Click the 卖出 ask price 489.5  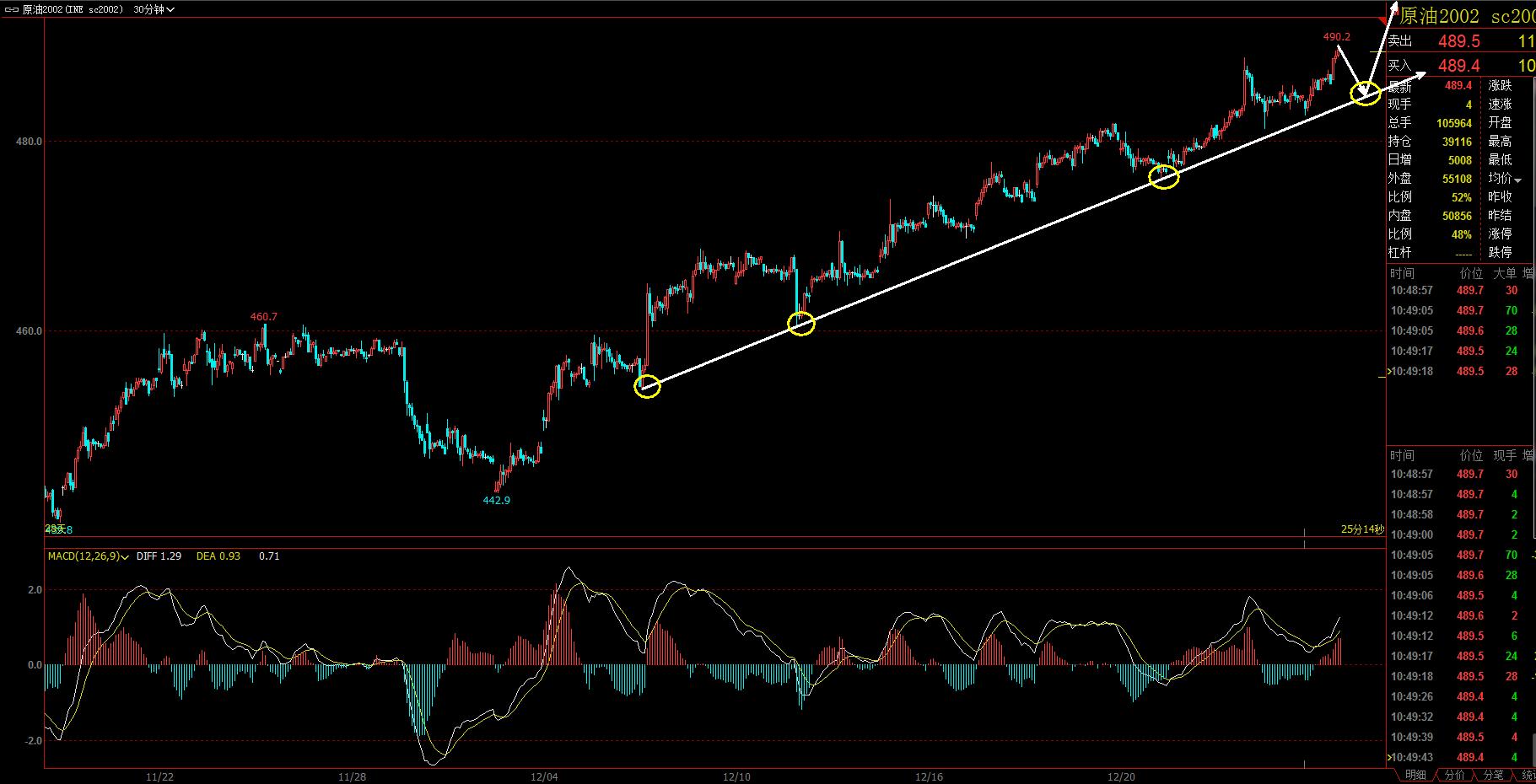pyautogui.click(x=1459, y=41)
